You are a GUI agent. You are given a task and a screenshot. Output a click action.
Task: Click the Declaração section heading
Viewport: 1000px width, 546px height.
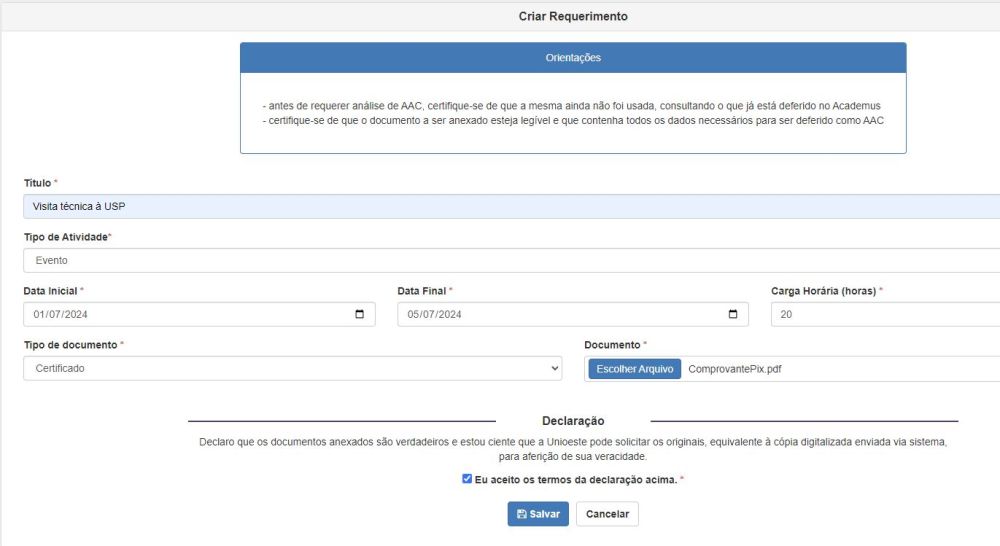click(x=573, y=421)
